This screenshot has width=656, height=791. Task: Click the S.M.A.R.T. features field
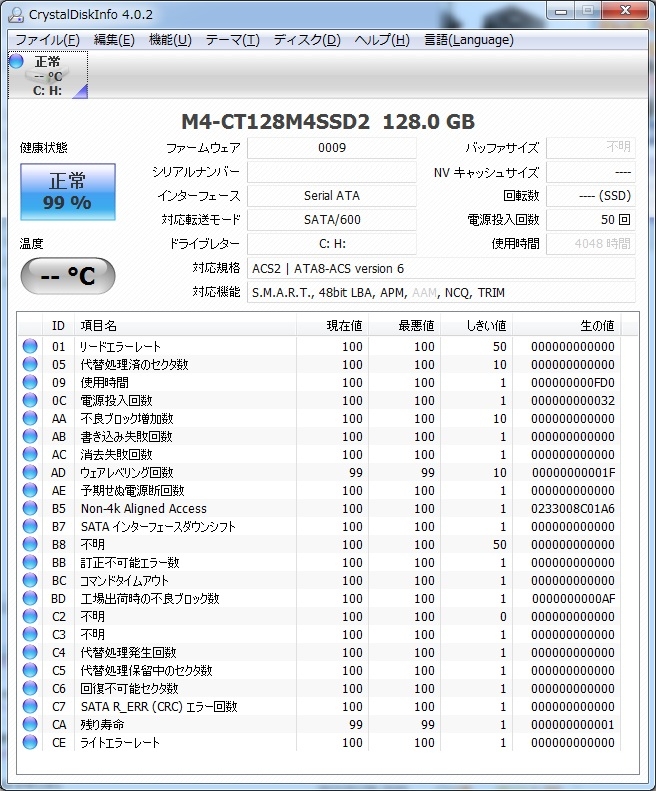(441, 293)
